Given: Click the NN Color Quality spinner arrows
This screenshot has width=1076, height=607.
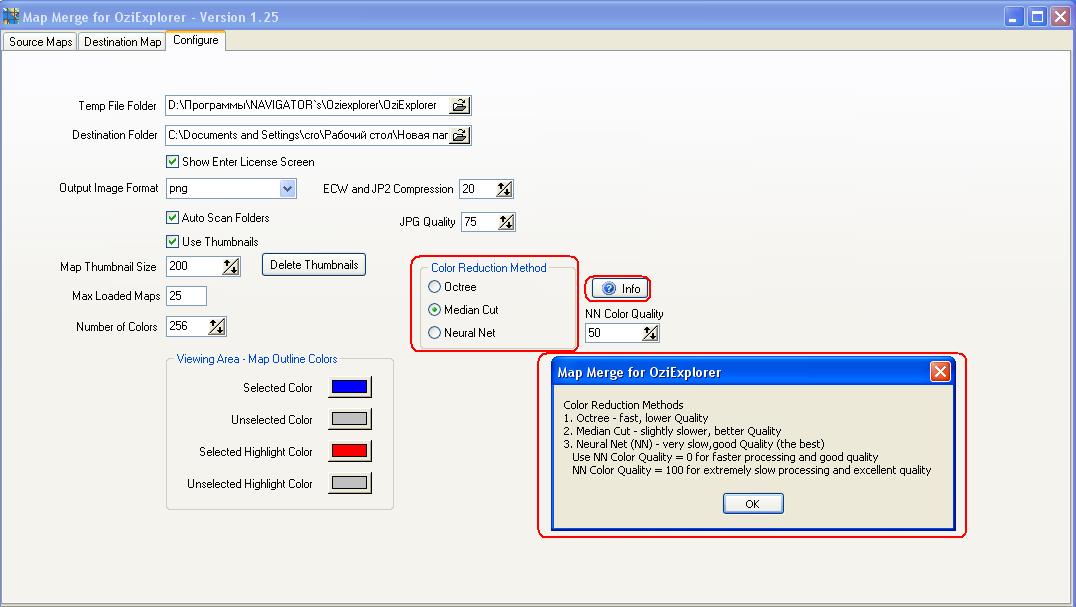Looking at the screenshot, I should [x=650, y=333].
